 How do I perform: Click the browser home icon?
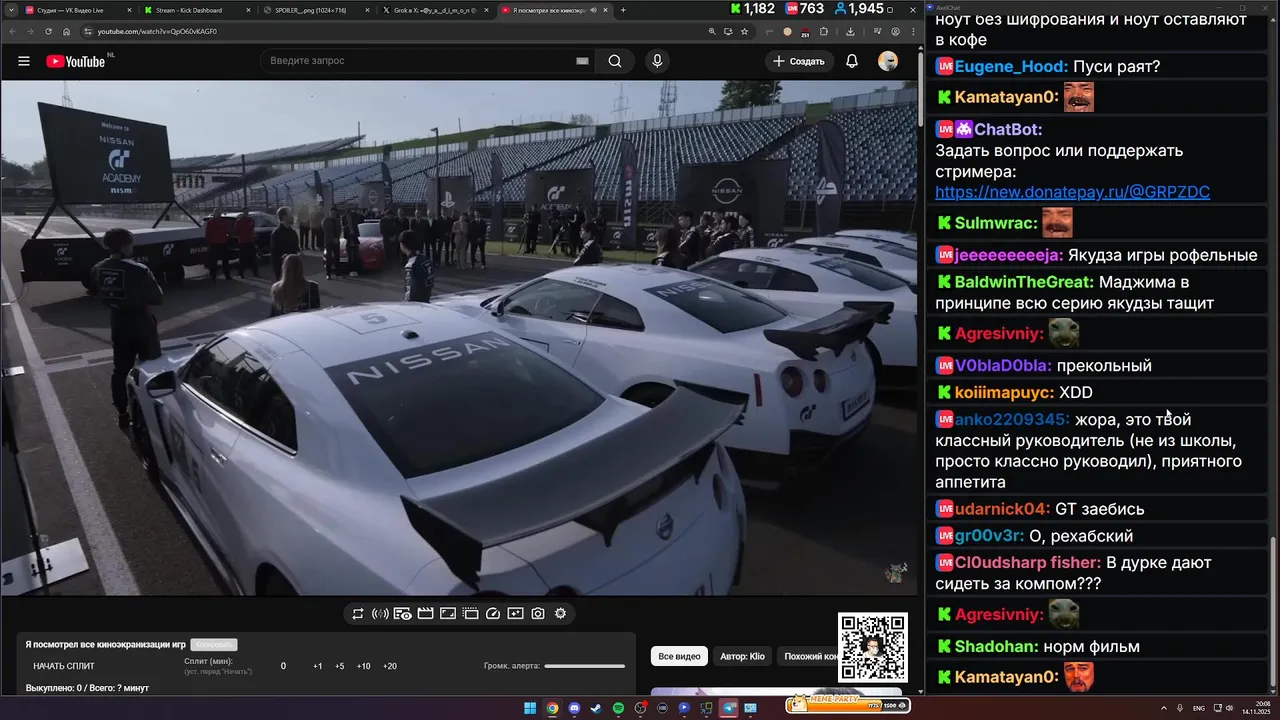[x=67, y=32]
